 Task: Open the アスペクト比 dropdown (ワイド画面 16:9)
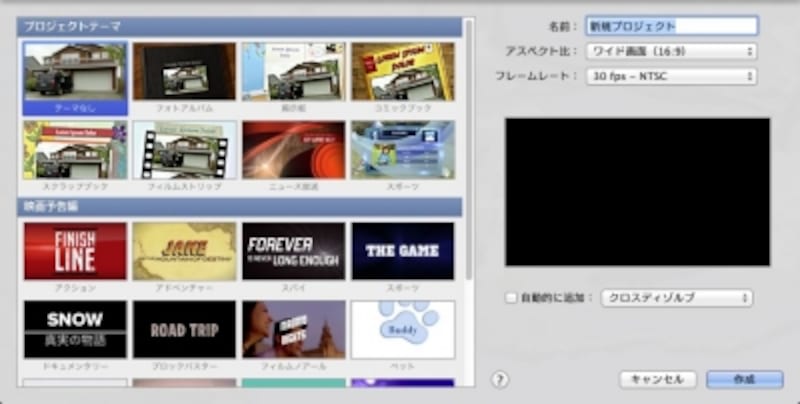tap(671, 52)
